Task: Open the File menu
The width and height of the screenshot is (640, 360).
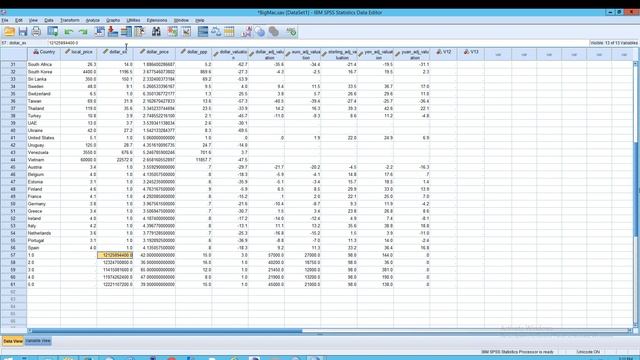Action: (x=5, y=20)
